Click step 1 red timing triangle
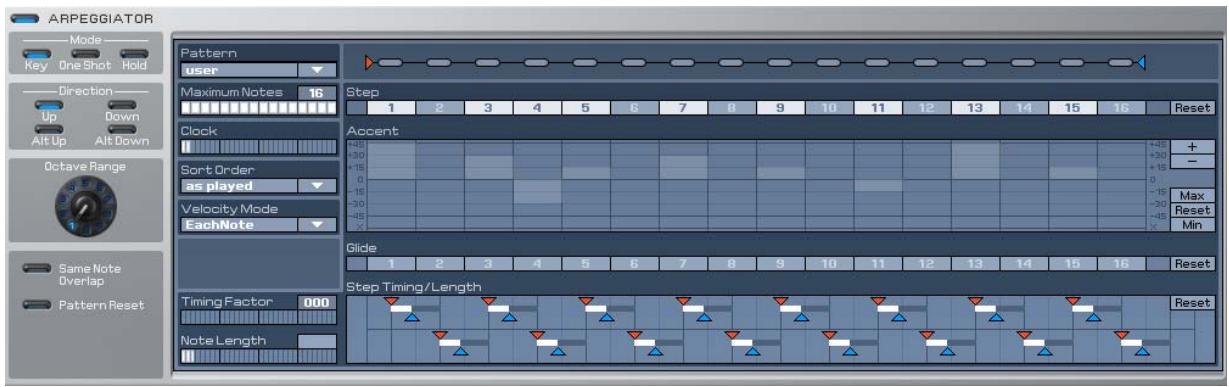The height and width of the screenshot is (387, 1229). 391,300
